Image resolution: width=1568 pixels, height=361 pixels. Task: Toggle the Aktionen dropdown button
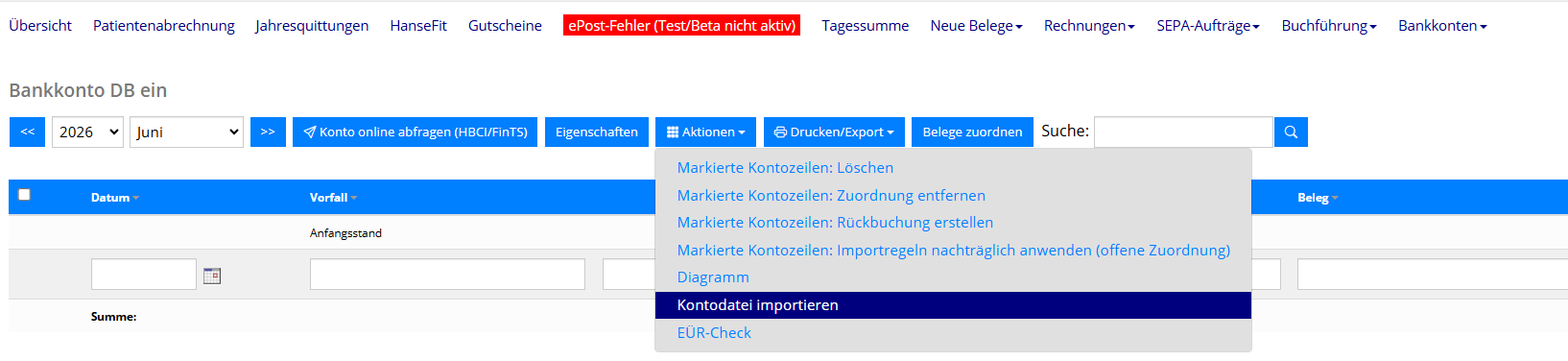[706, 132]
